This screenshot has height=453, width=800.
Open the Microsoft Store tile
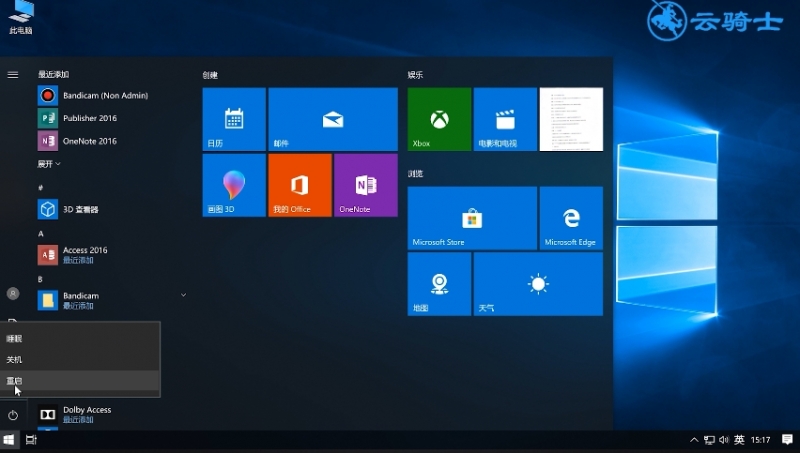tap(472, 218)
